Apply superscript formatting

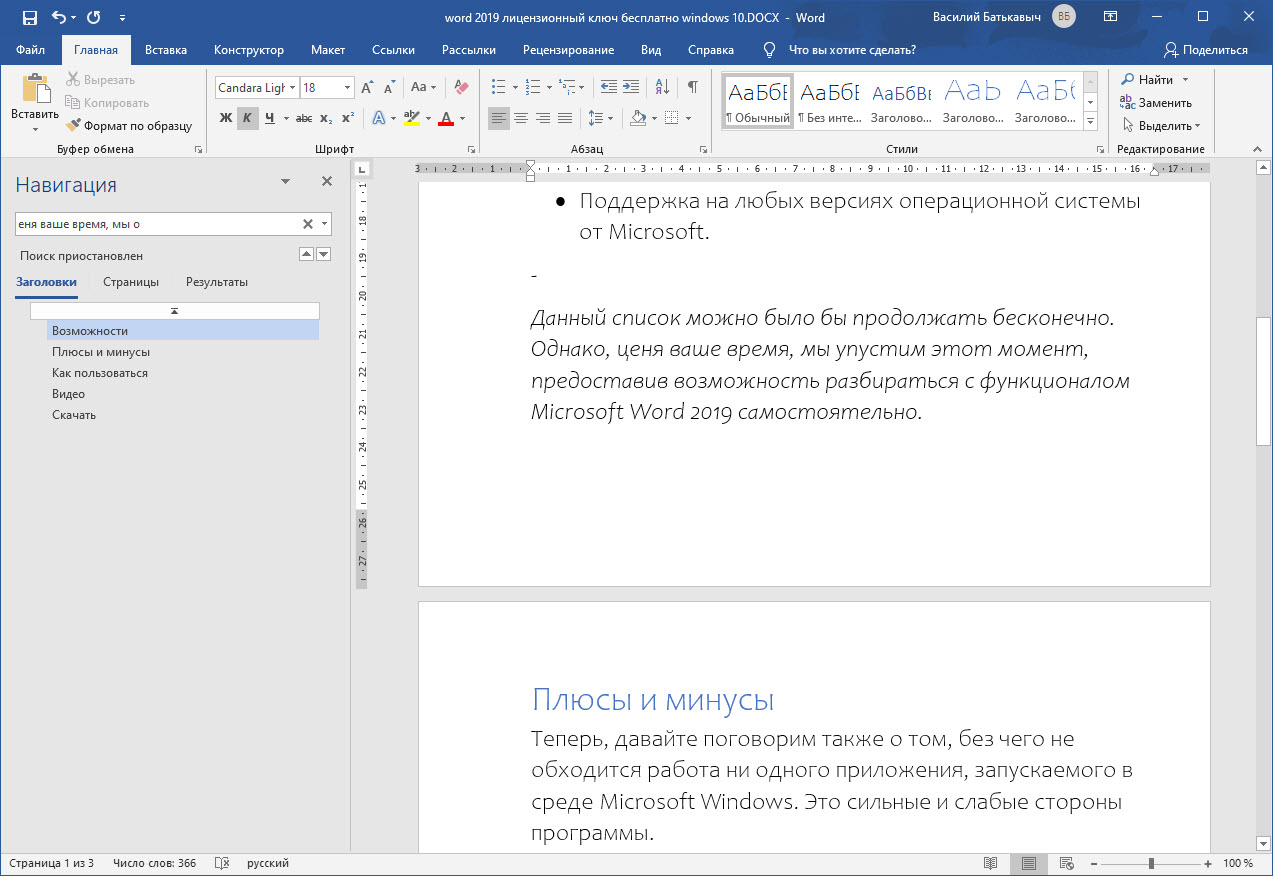coord(346,117)
